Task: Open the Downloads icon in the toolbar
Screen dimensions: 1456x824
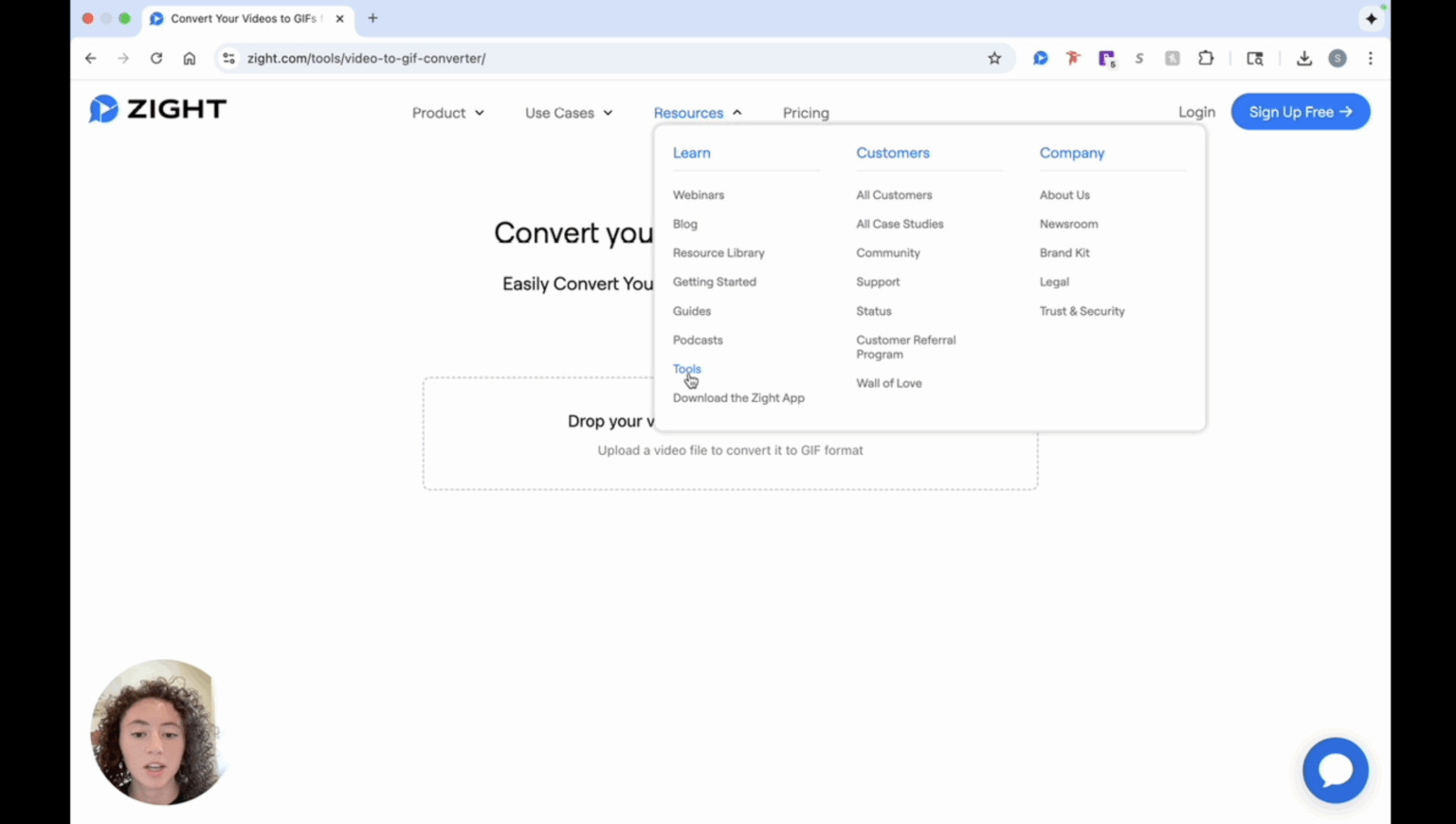Action: 1304,58
